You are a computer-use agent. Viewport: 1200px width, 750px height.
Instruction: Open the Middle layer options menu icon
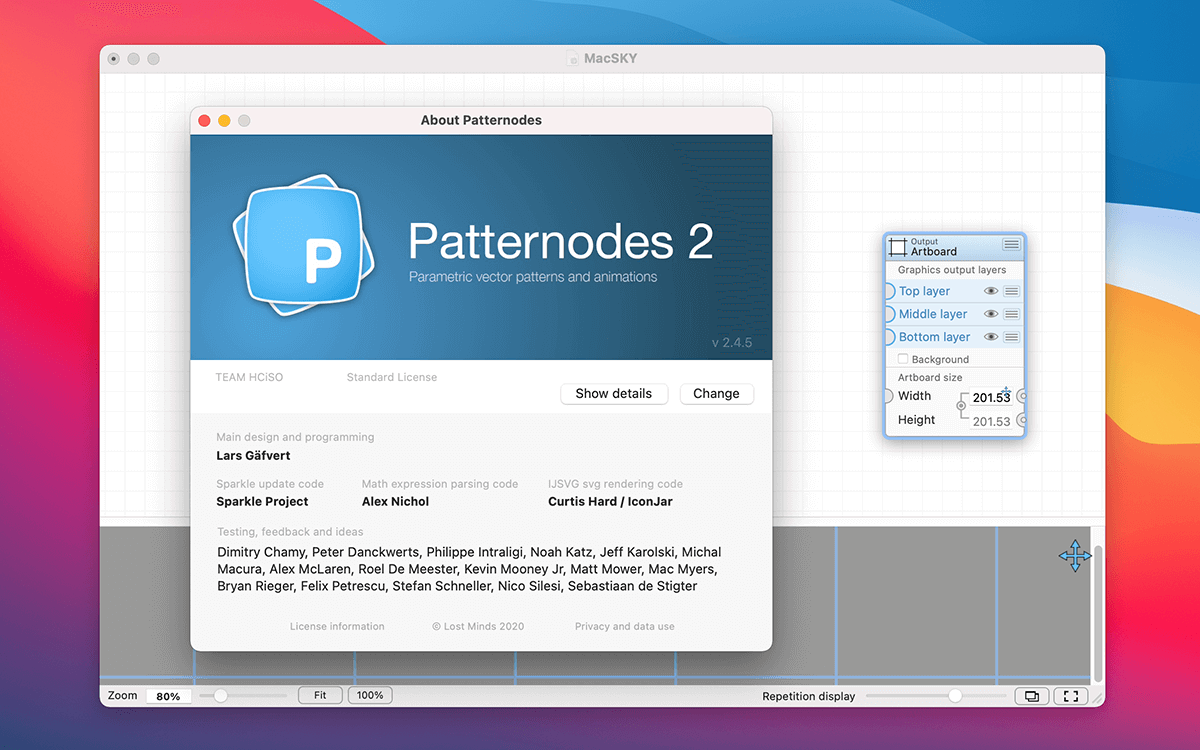pyautogui.click(x=1012, y=314)
